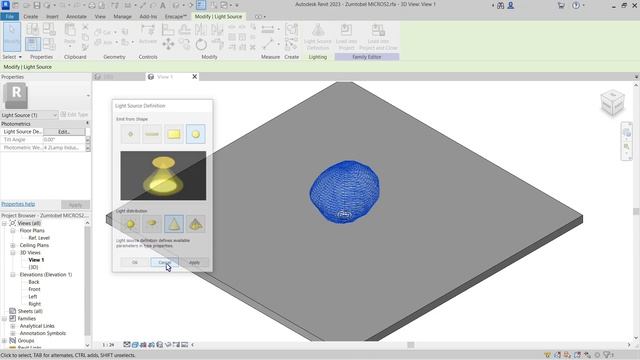640x360 pixels.
Task: Click the Text (A) icon in quick access toolbar
Action: tap(162, 5)
